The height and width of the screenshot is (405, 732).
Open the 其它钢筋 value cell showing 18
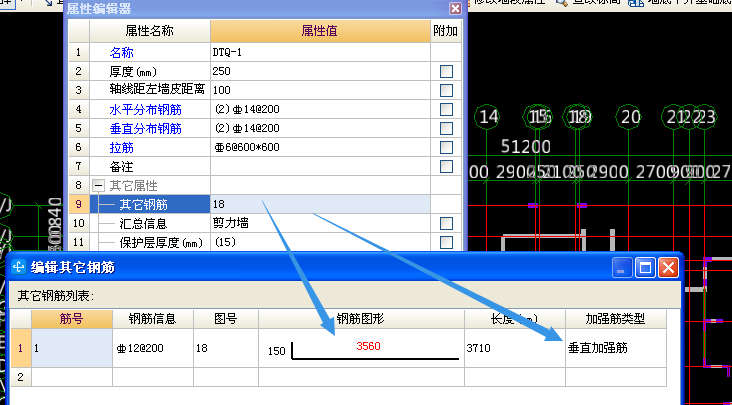click(320, 204)
